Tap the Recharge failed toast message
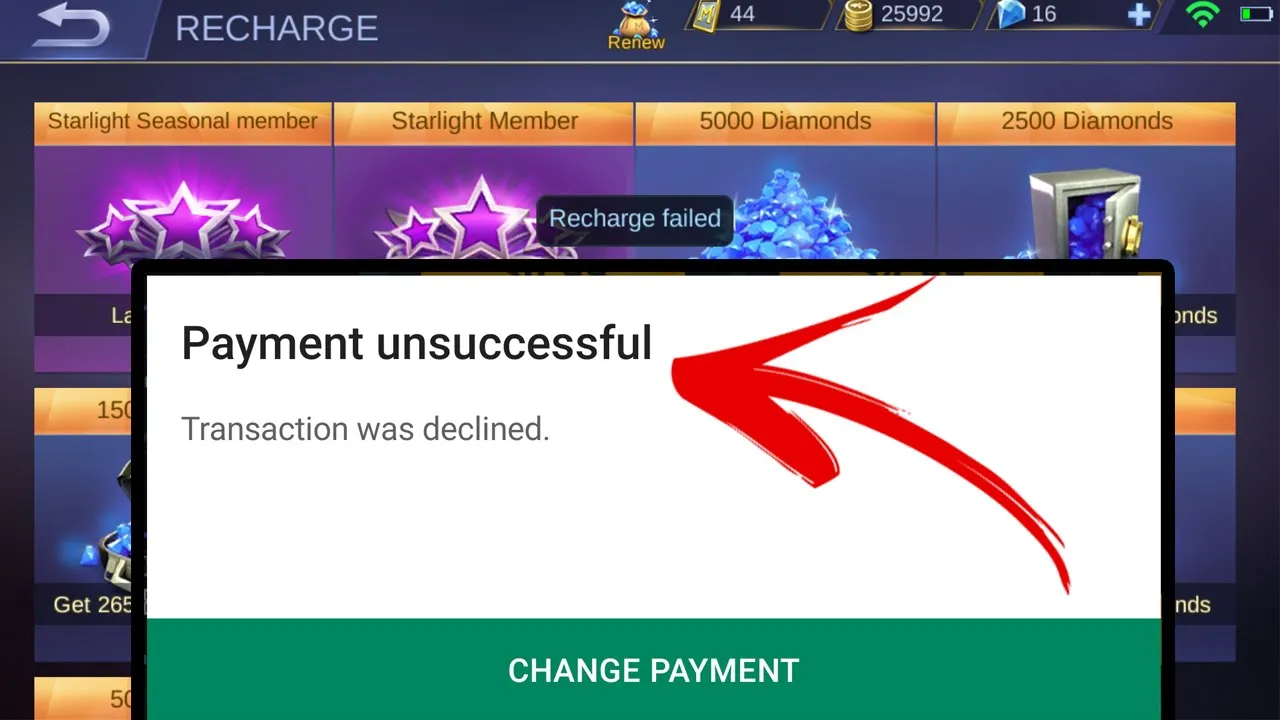 pyautogui.click(x=635, y=219)
